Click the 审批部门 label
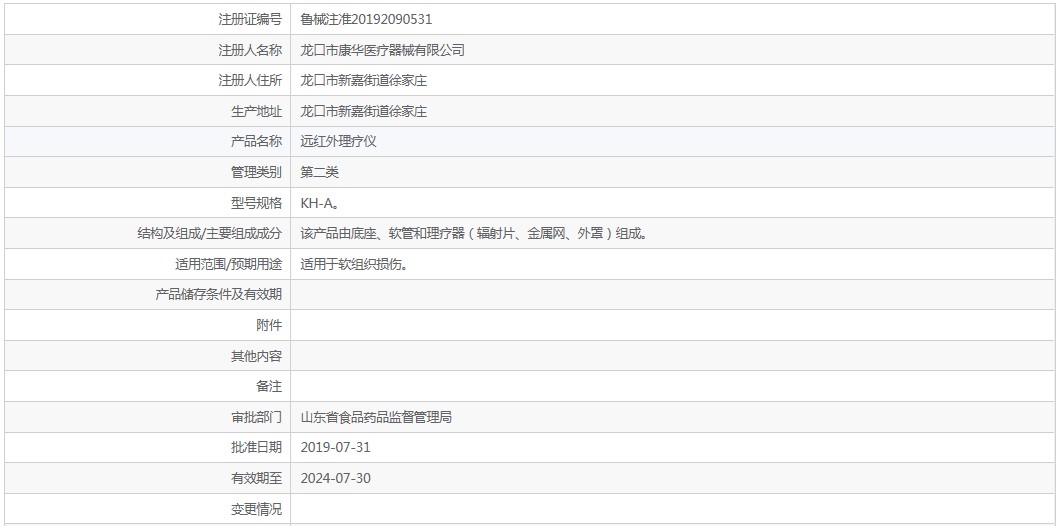 (x=256, y=417)
